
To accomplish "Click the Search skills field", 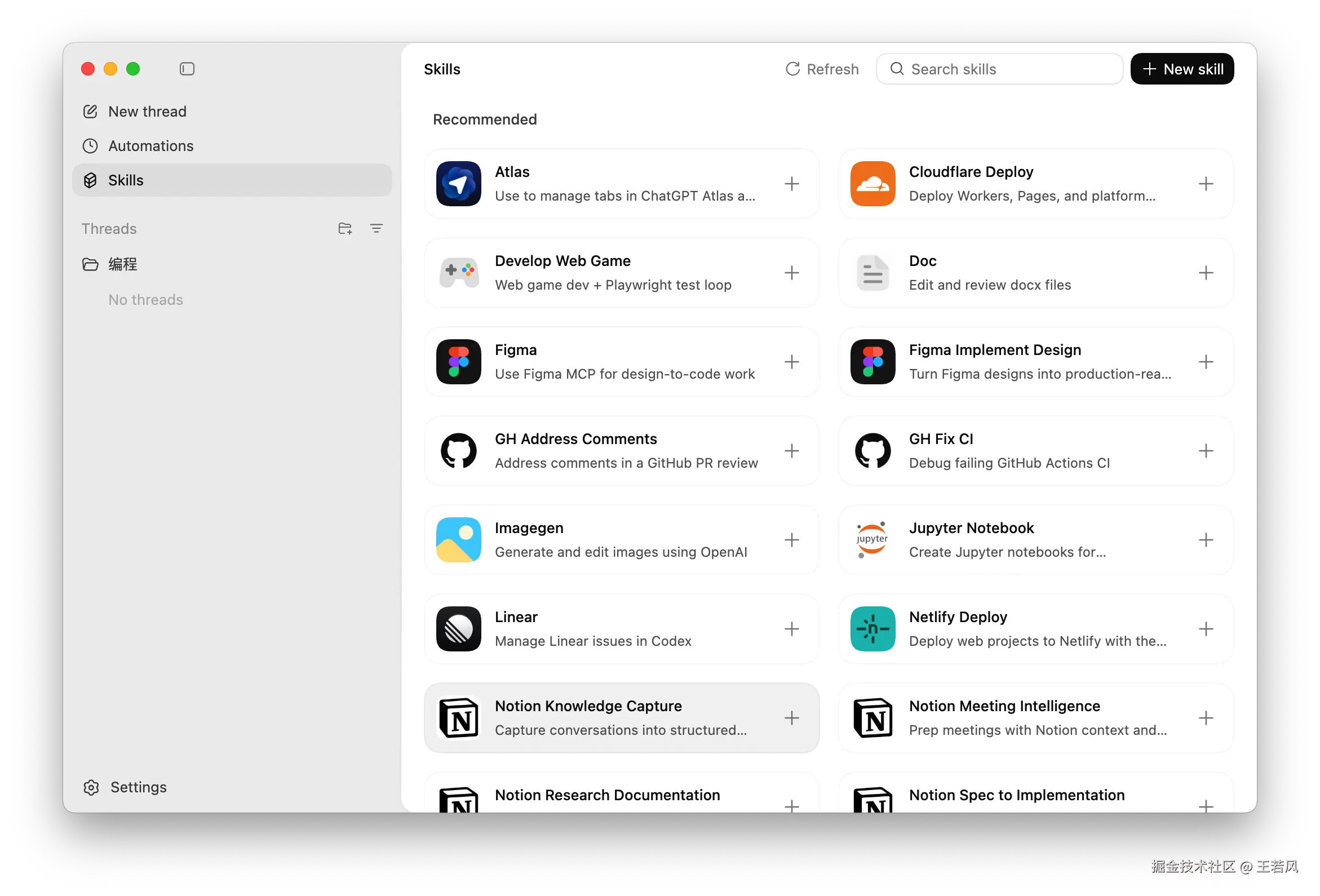I will click(1000, 69).
